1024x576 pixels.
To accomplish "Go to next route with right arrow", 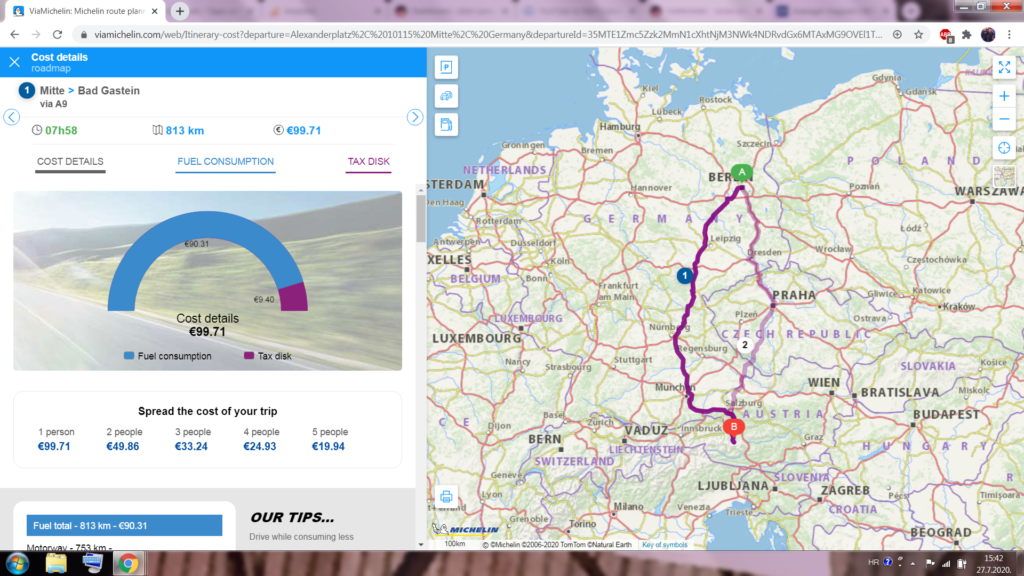I will click(x=415, y=117).
